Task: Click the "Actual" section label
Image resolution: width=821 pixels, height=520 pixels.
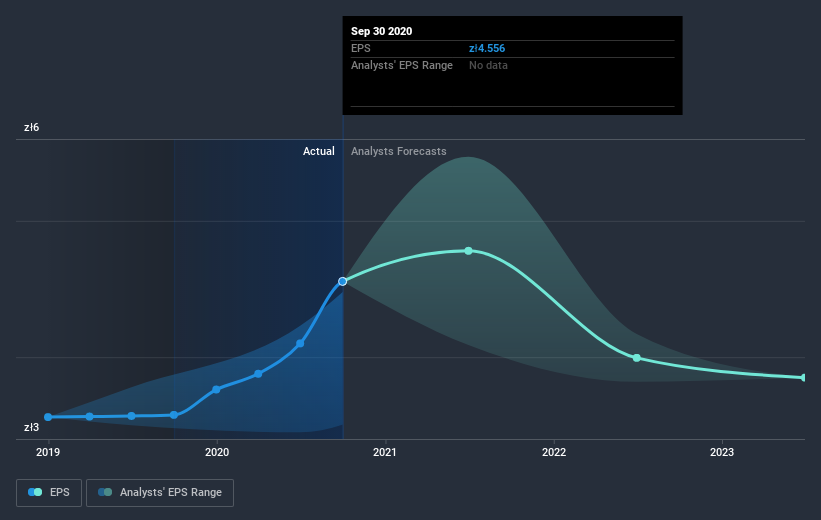Action: tap(319, 151)
